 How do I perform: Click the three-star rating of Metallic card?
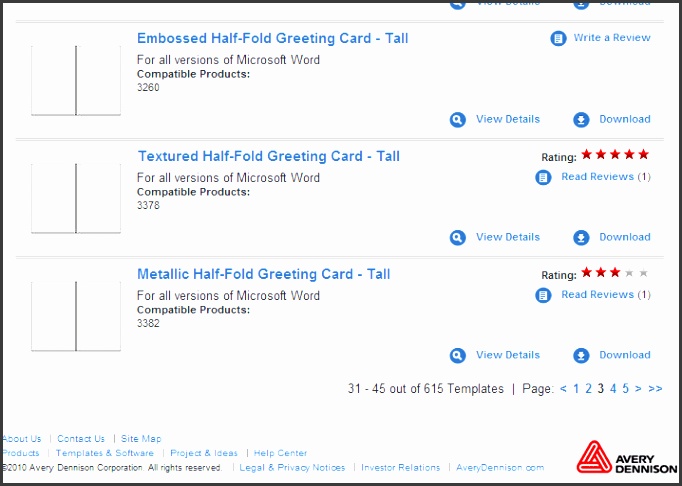[x=615, y=273]
